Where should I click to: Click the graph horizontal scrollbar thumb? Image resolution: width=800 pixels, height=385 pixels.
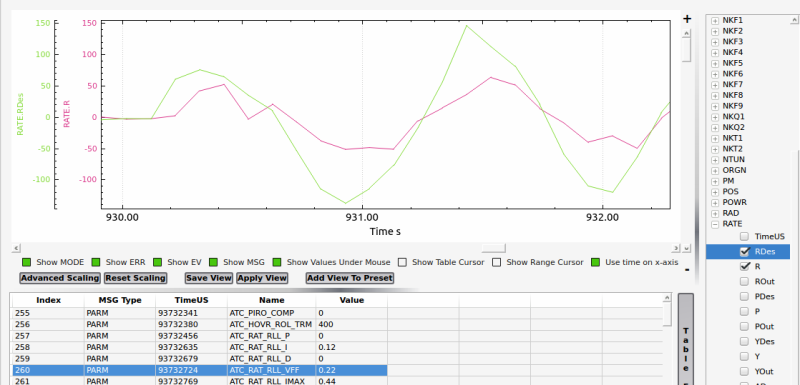pyautogui.click(x=493, y=248)
